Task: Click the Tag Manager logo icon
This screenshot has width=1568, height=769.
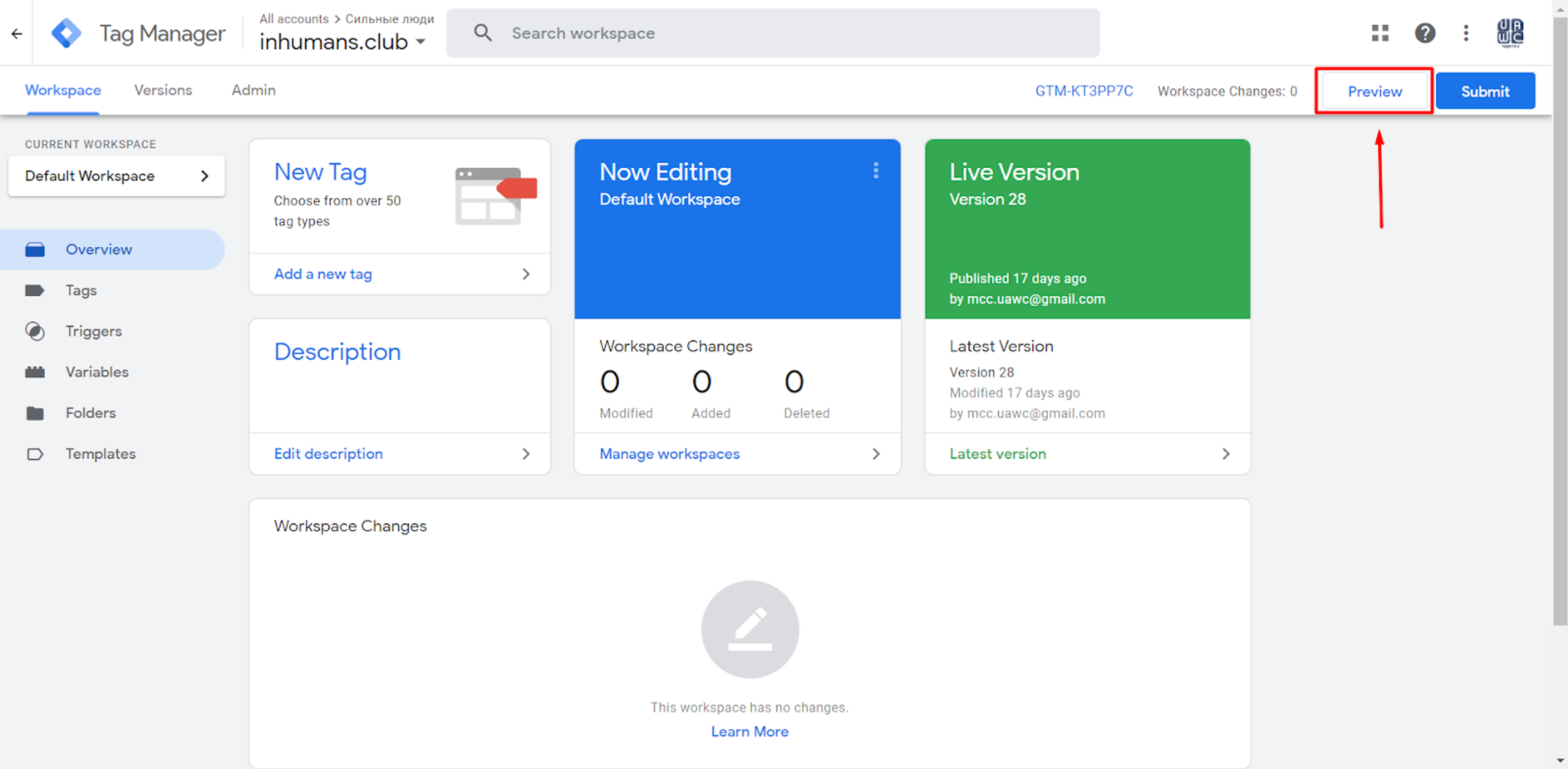Action: point(66,33)
